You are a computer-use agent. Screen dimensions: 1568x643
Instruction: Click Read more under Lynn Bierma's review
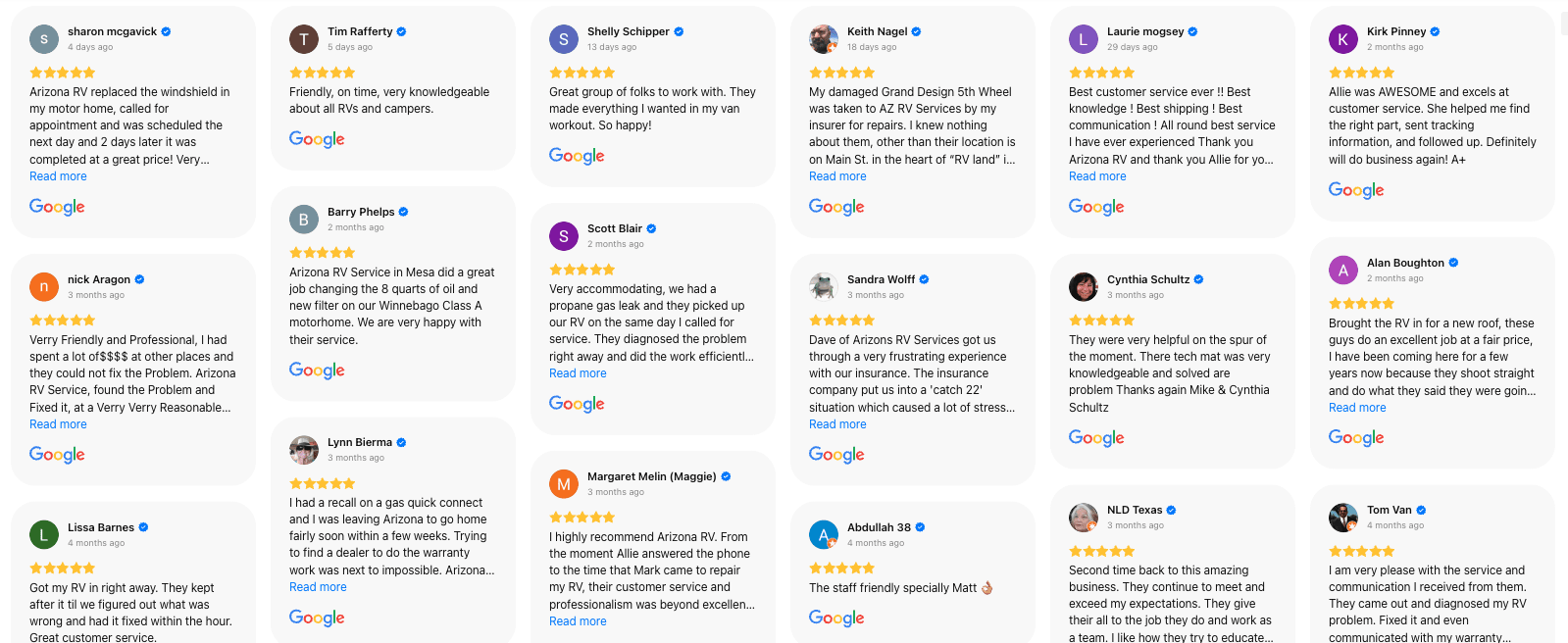318,587
